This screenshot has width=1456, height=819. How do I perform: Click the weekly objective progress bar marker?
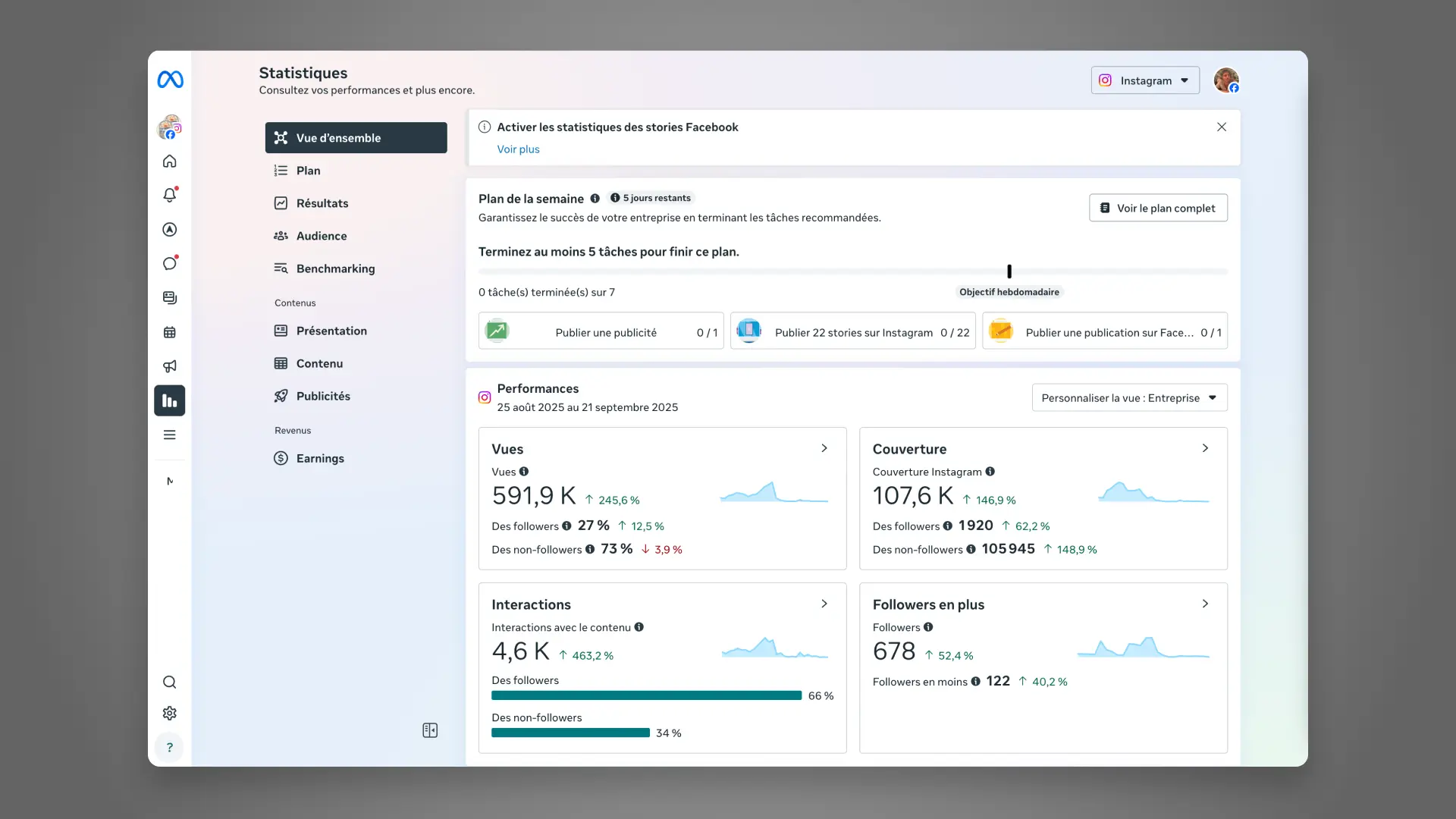point(1009,271)
